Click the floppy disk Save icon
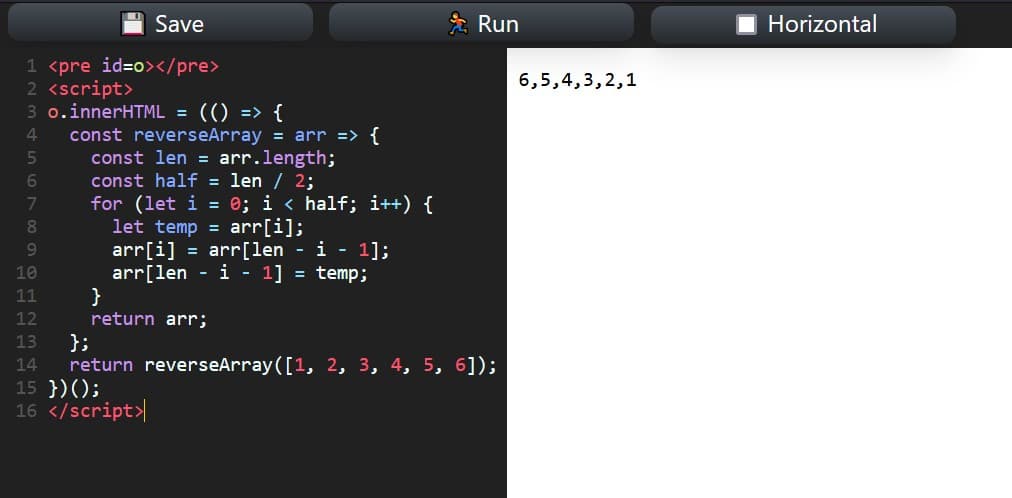The image size is (1012, 498). [133, 25]
